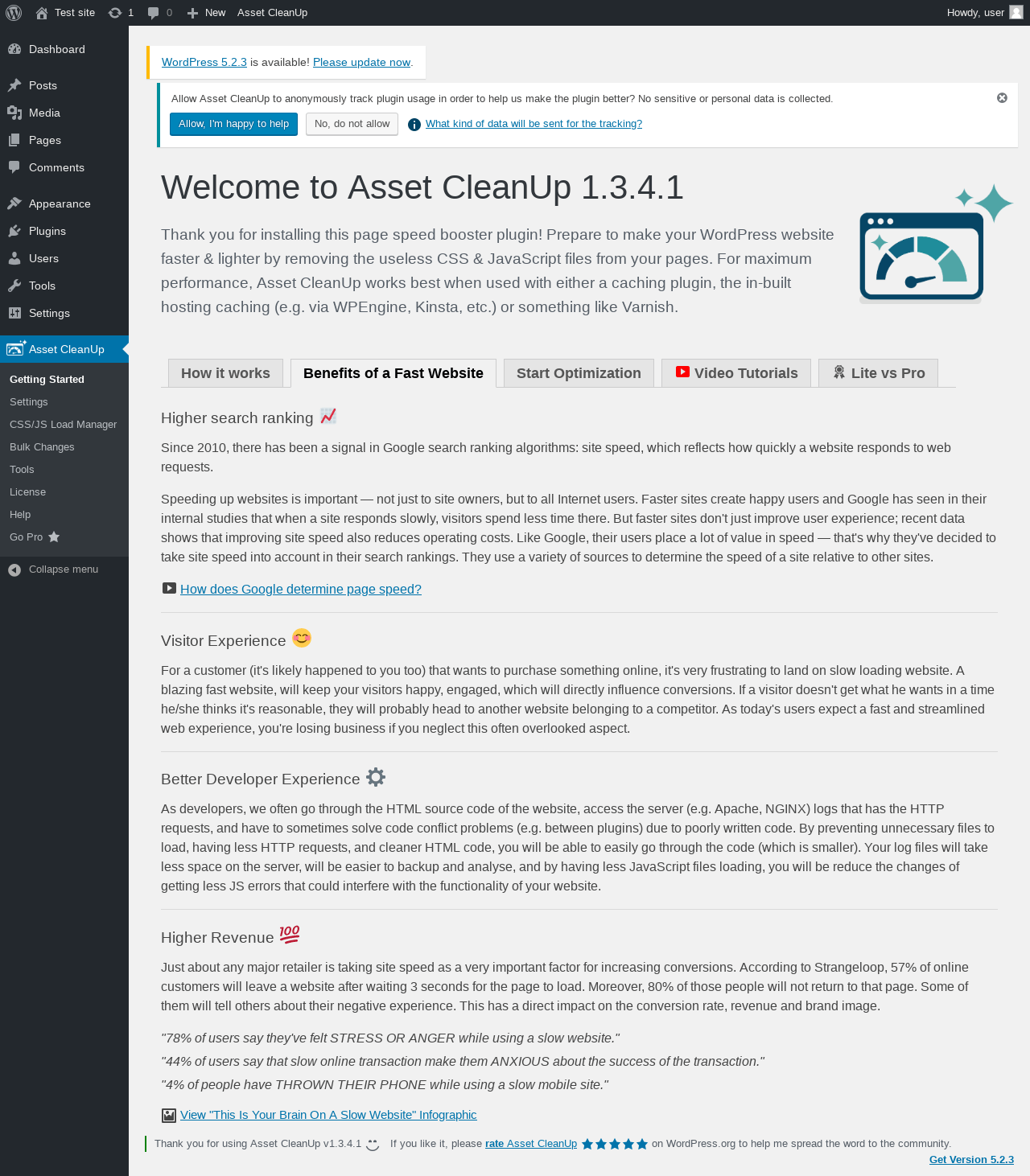Image resolution: width=1030 pixels, height=1176 pixels.
Task: Click the Comments icon in sidebar
Action: click(14, 167)
